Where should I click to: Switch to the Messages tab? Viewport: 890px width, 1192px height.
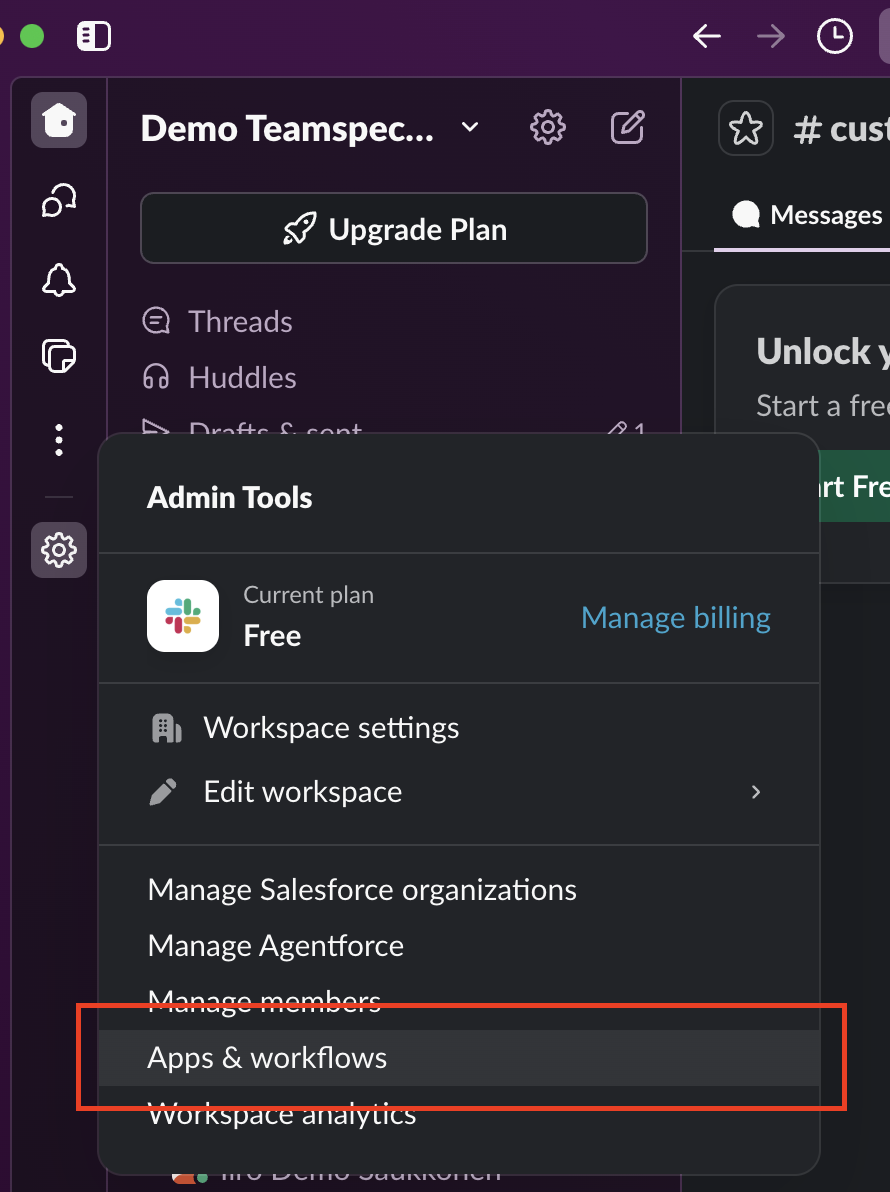click(x=806, y=214)
